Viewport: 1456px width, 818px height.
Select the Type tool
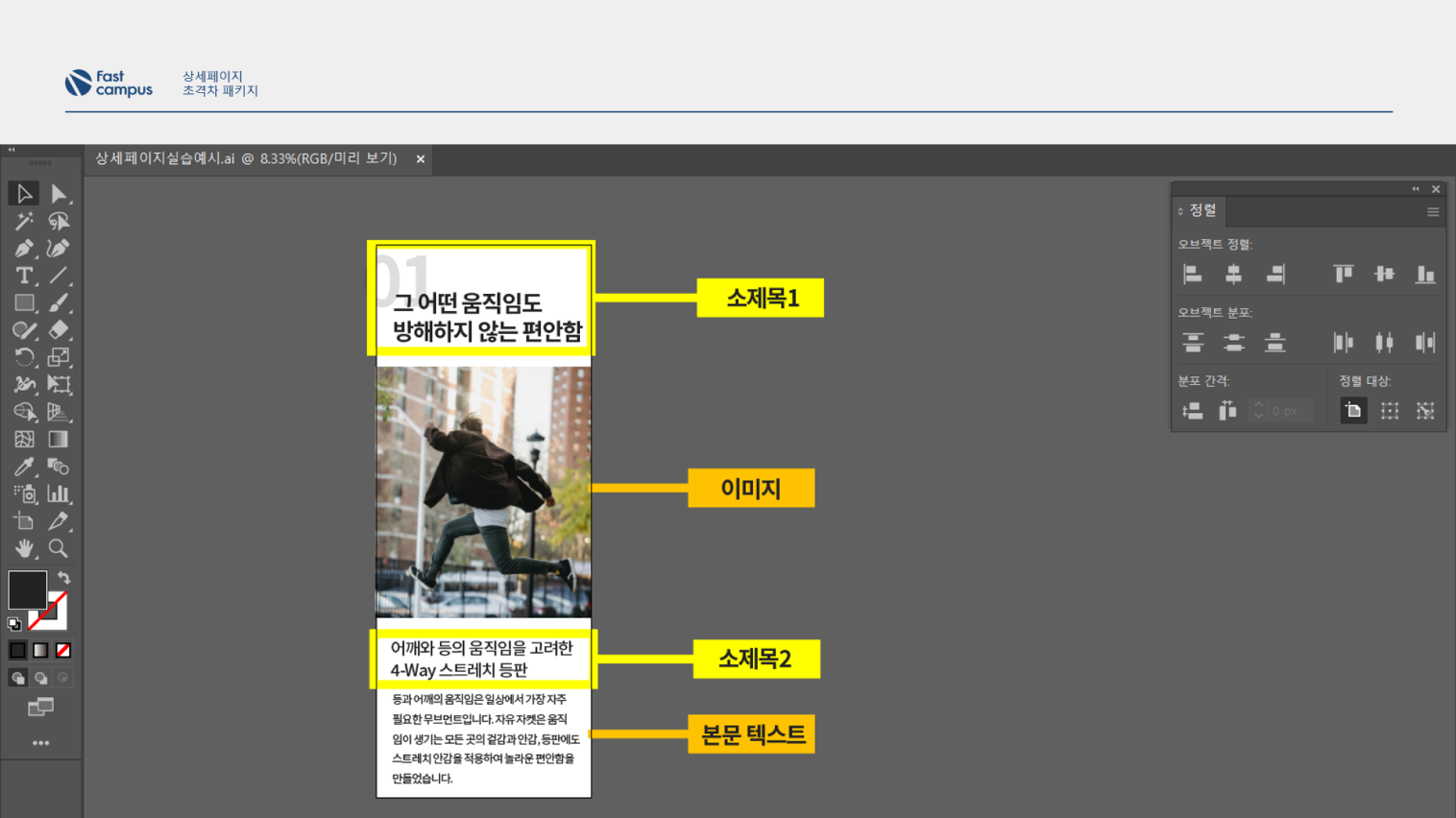24,276
